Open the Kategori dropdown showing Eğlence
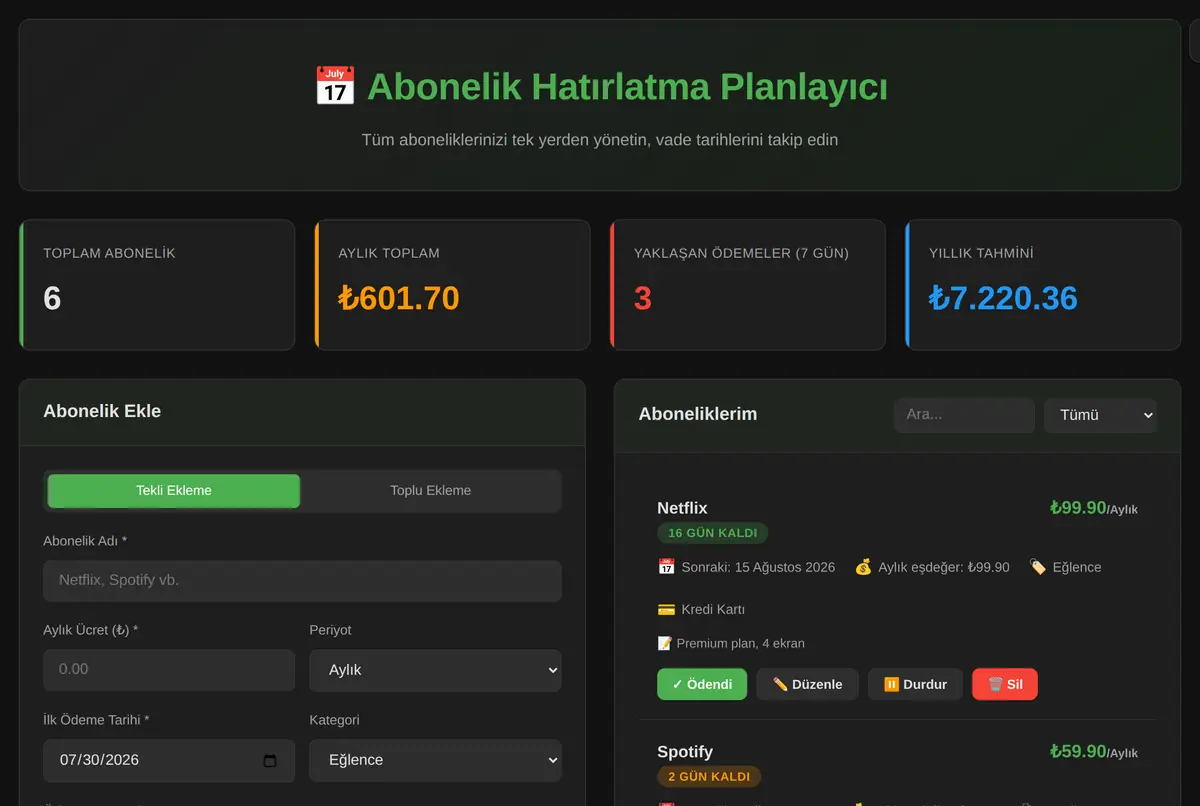The width and height of the screenshot is (1200, 806). coord(435,760)
